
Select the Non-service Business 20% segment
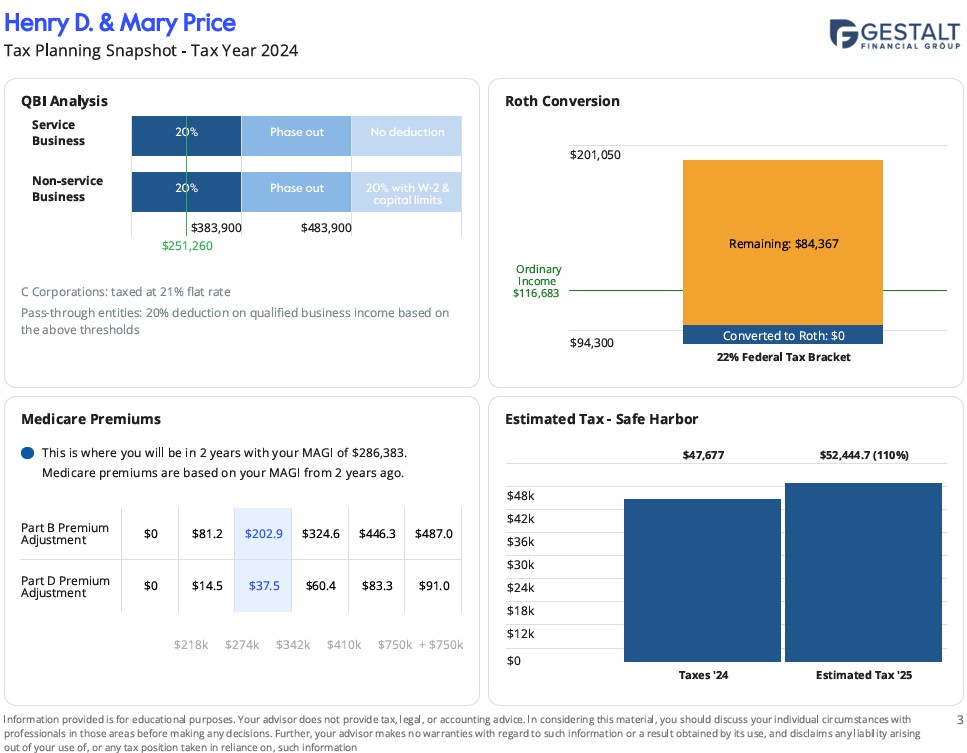pyautogui.click(x=186, y=192)
